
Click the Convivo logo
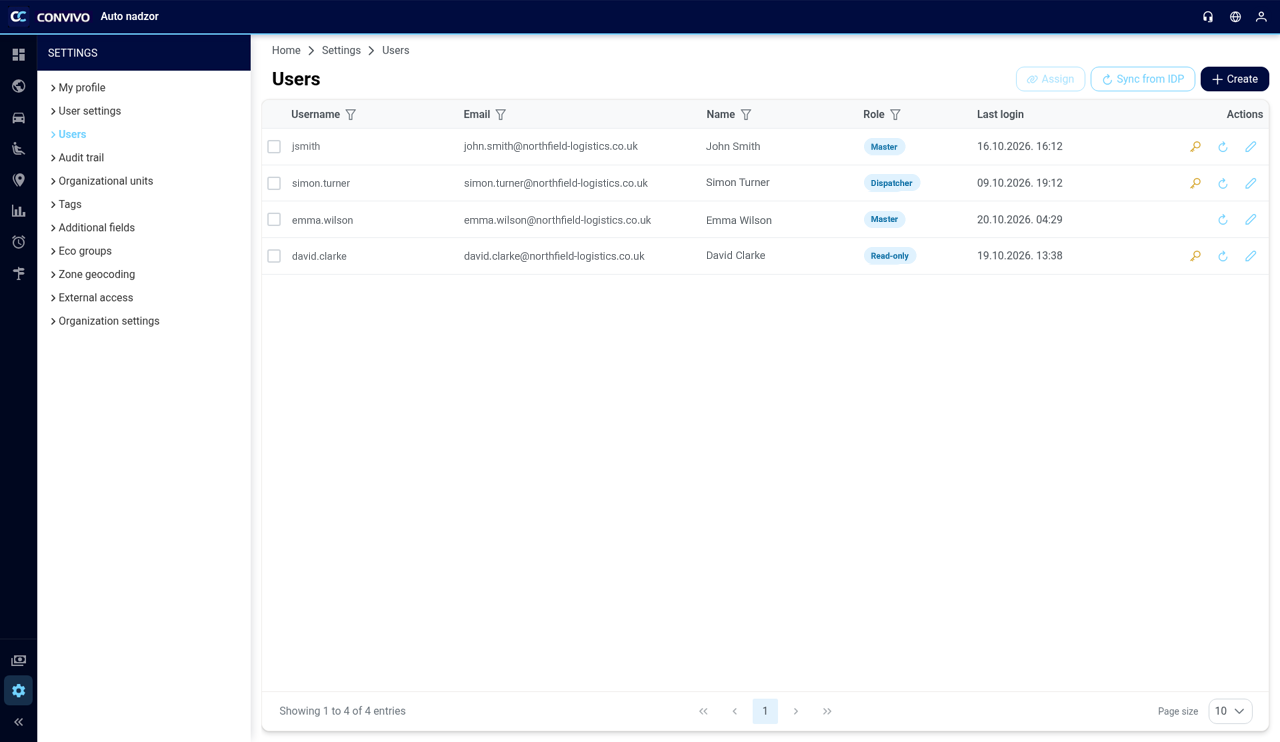[50, 17]
